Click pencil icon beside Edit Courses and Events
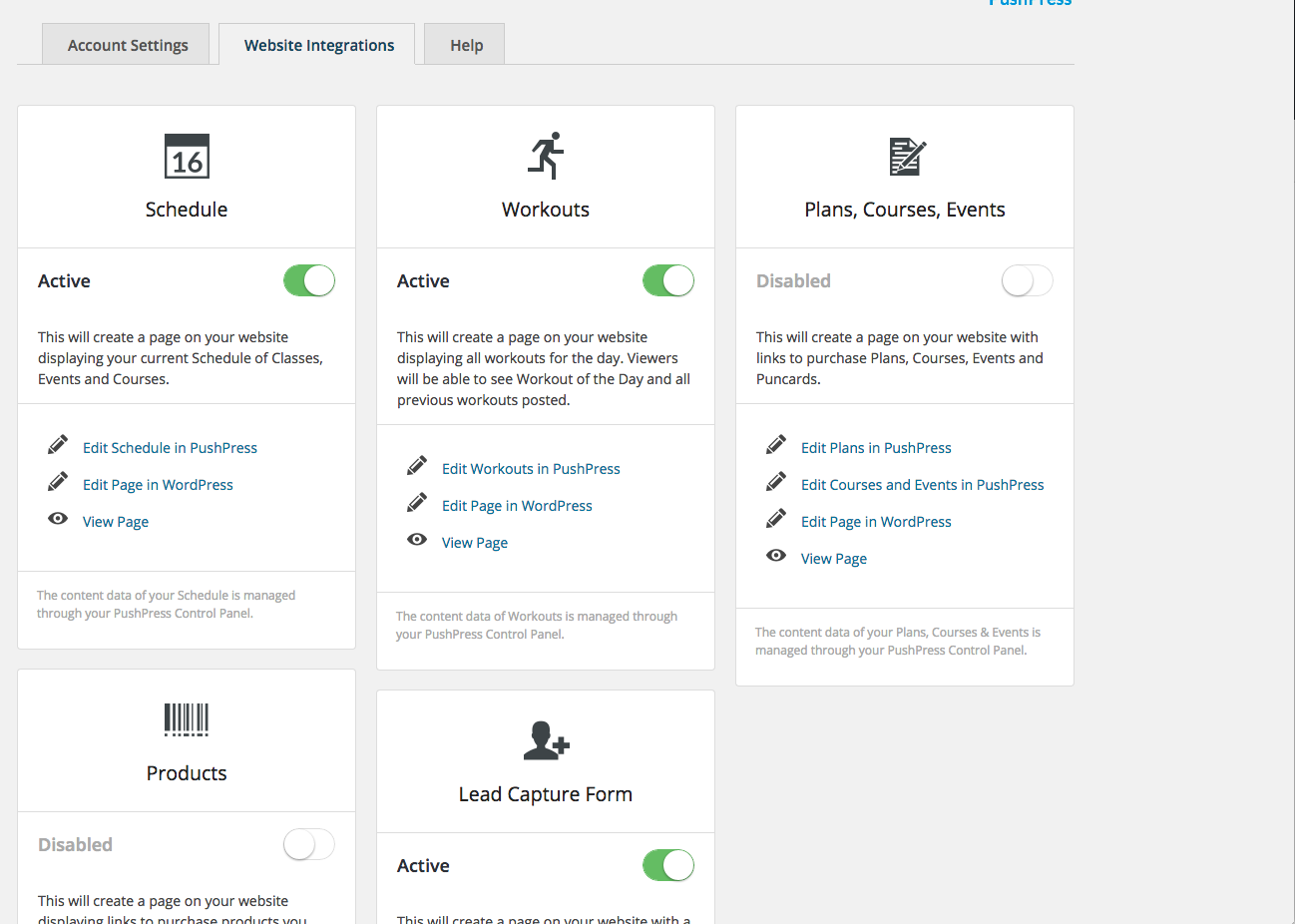 tap(776, 481)
